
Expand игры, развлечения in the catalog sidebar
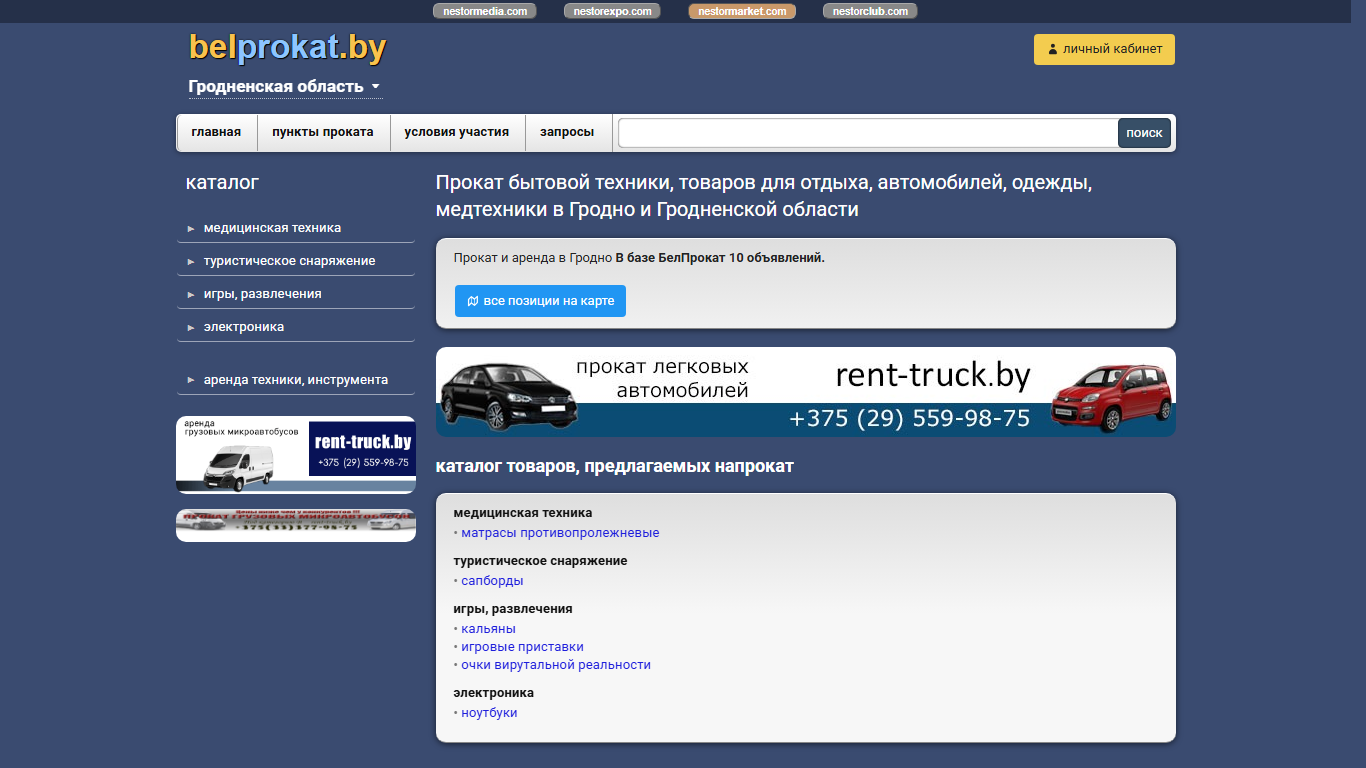tap(295, 294)
